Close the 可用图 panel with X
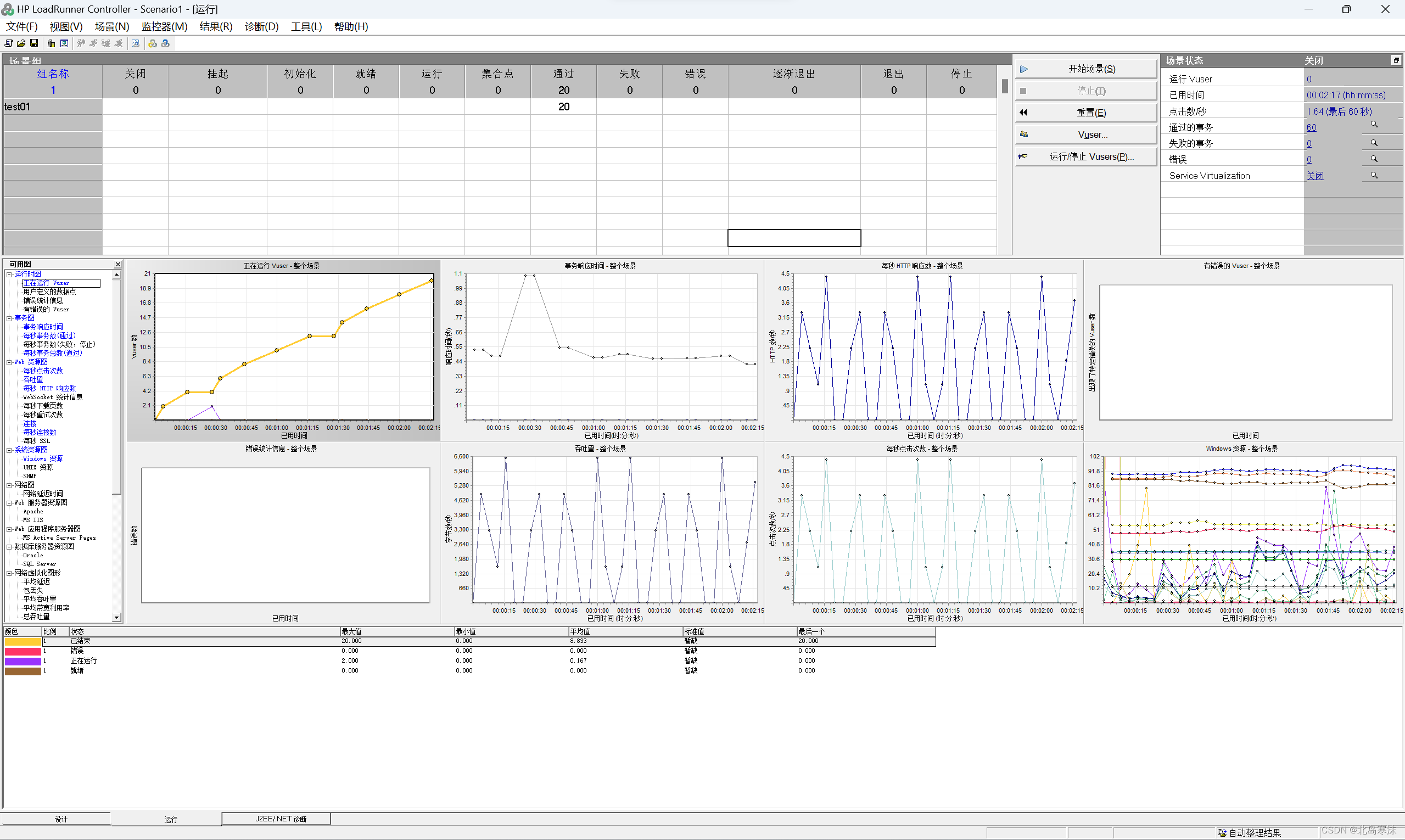The height and width of the screenshot is (840, 1405). click(x=117, y=264)
